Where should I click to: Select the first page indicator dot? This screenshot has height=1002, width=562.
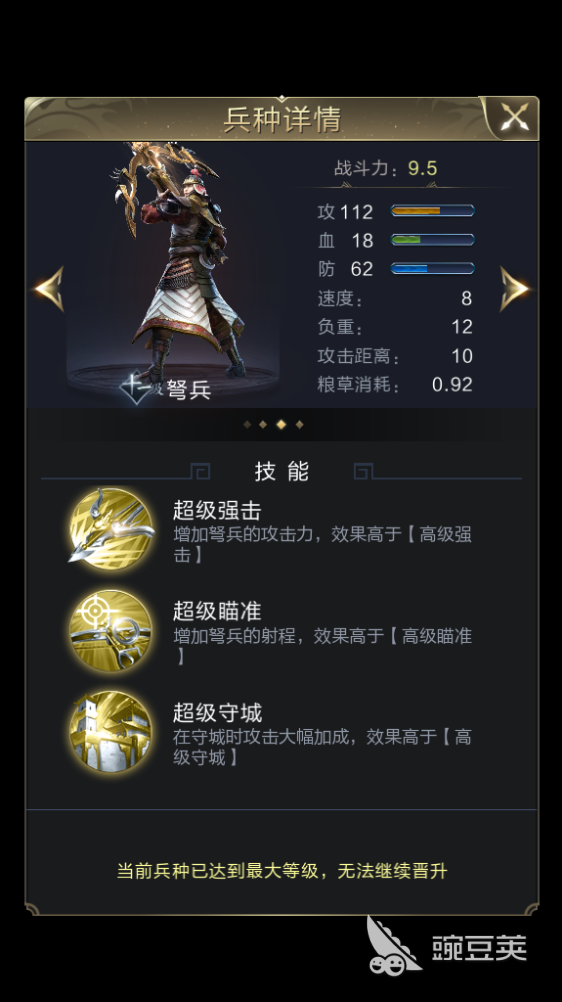(x=247, y=424)
